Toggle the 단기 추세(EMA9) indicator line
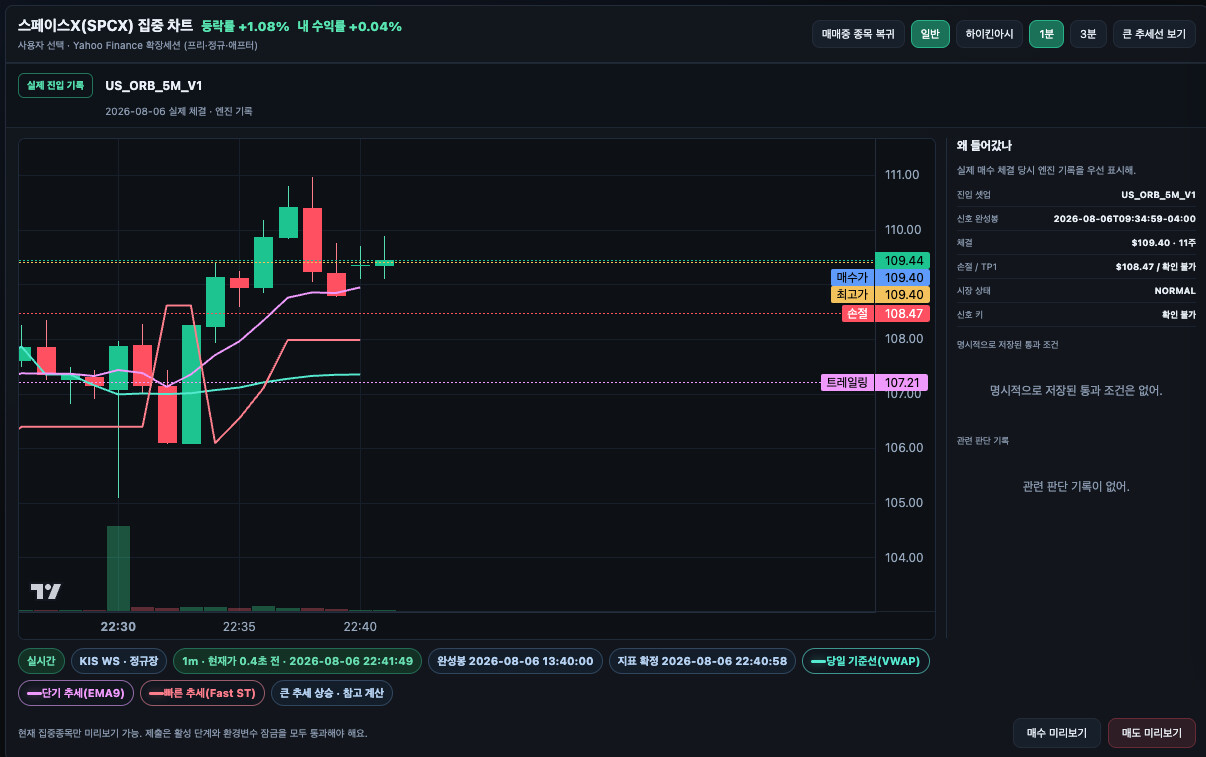 75,692
